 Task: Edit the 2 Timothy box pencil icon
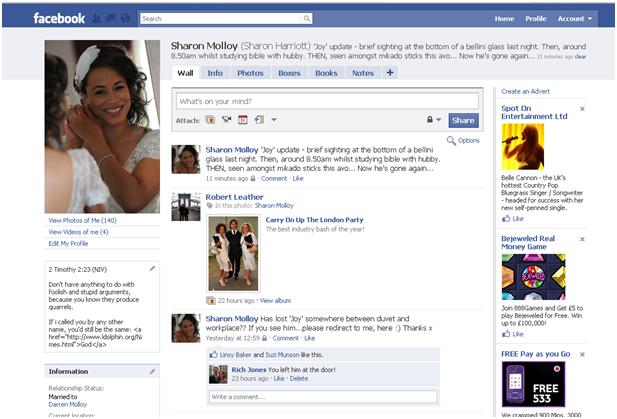pos(152,268)
